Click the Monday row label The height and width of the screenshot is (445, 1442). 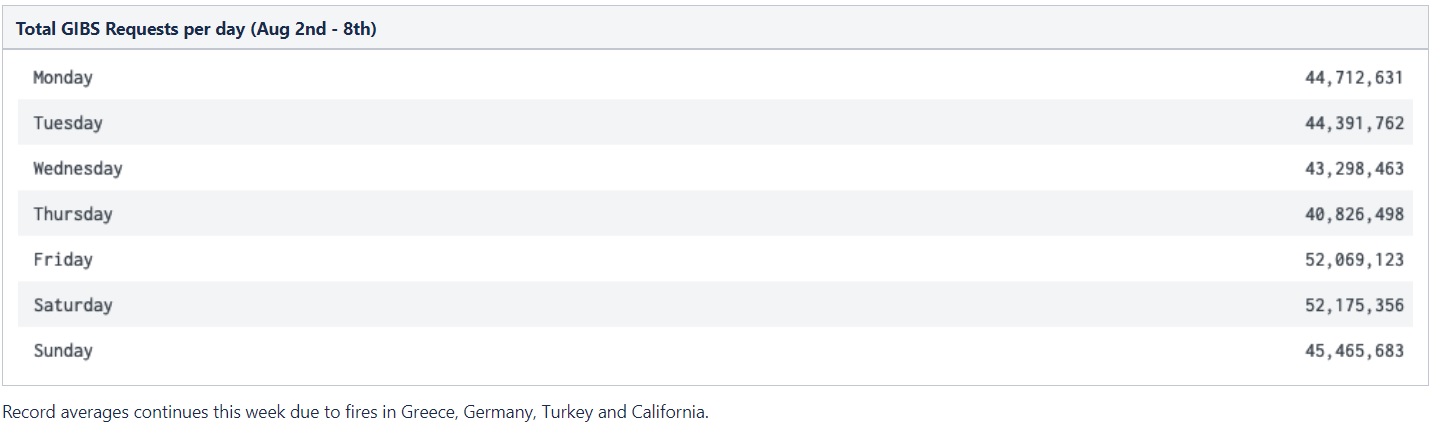coord(63,78)
